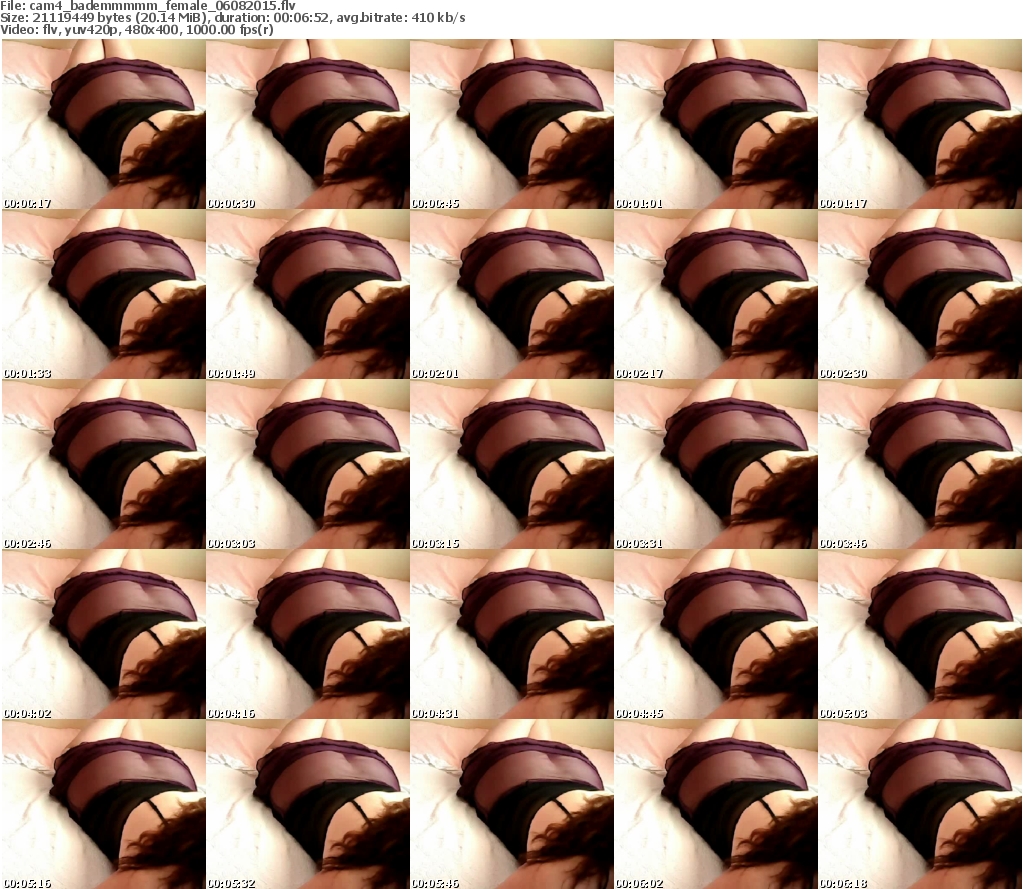Choose the frame at 00:05:03
The height and width of the screenshot is (889, 1024).
(x=920, y=634)
